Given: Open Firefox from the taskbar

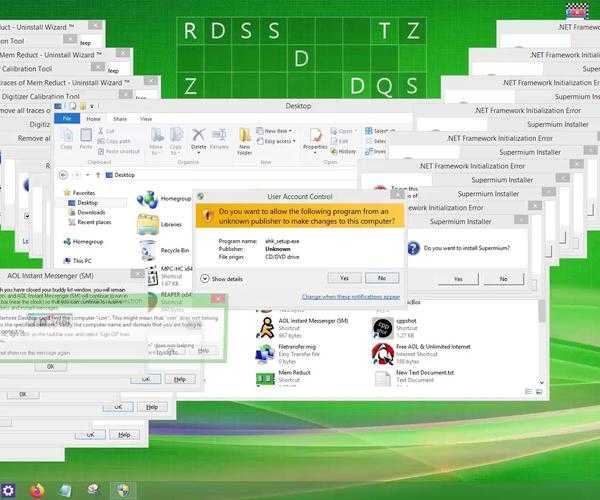Looking at the screenshot, I should point(37,490).
